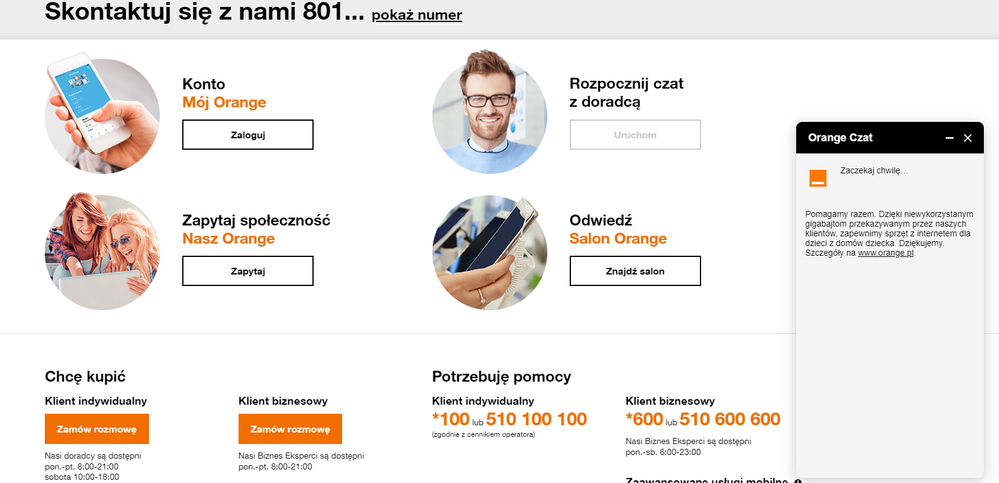Open the two women community photo

102,252
